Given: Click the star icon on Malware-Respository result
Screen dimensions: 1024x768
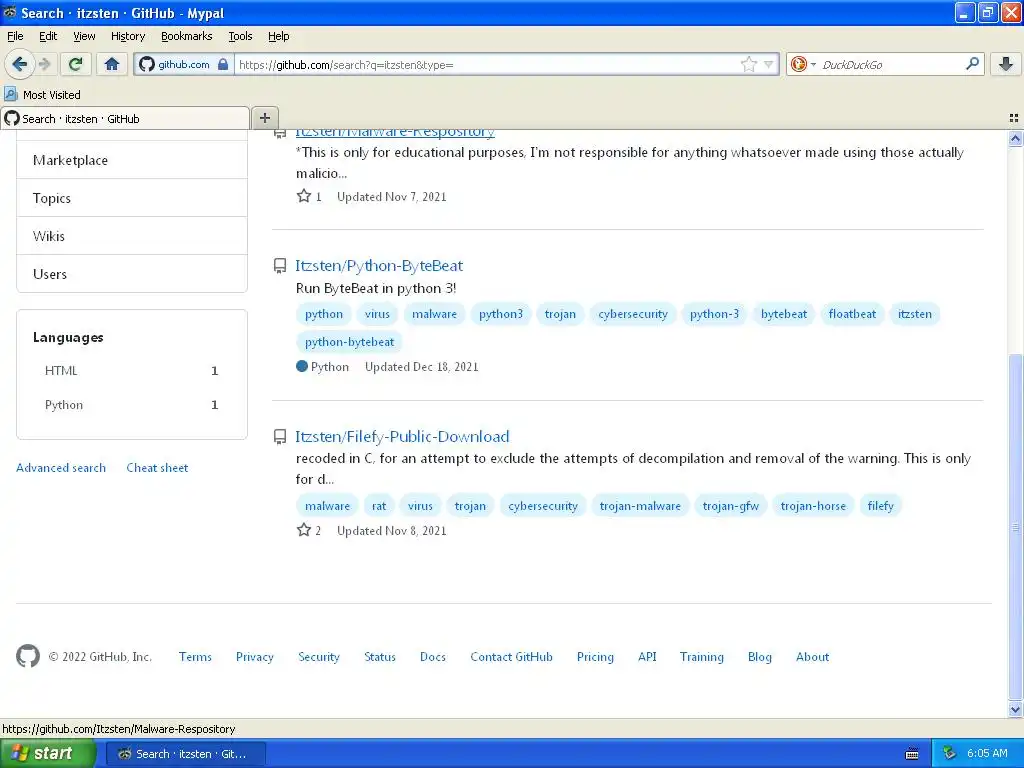Looking at the screenshot, I should (304, 196).
